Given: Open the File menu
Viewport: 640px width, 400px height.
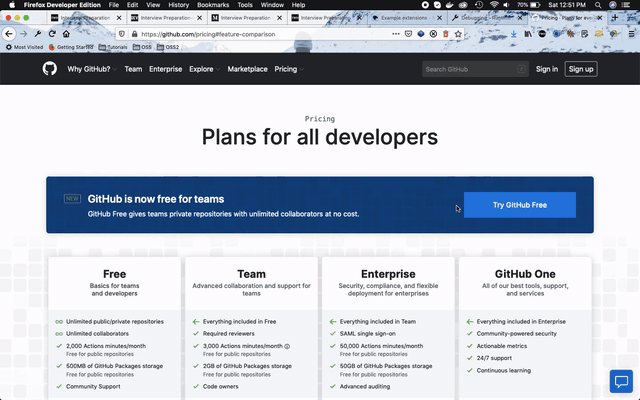Looking at the screenshot, I should click(113, 5).
